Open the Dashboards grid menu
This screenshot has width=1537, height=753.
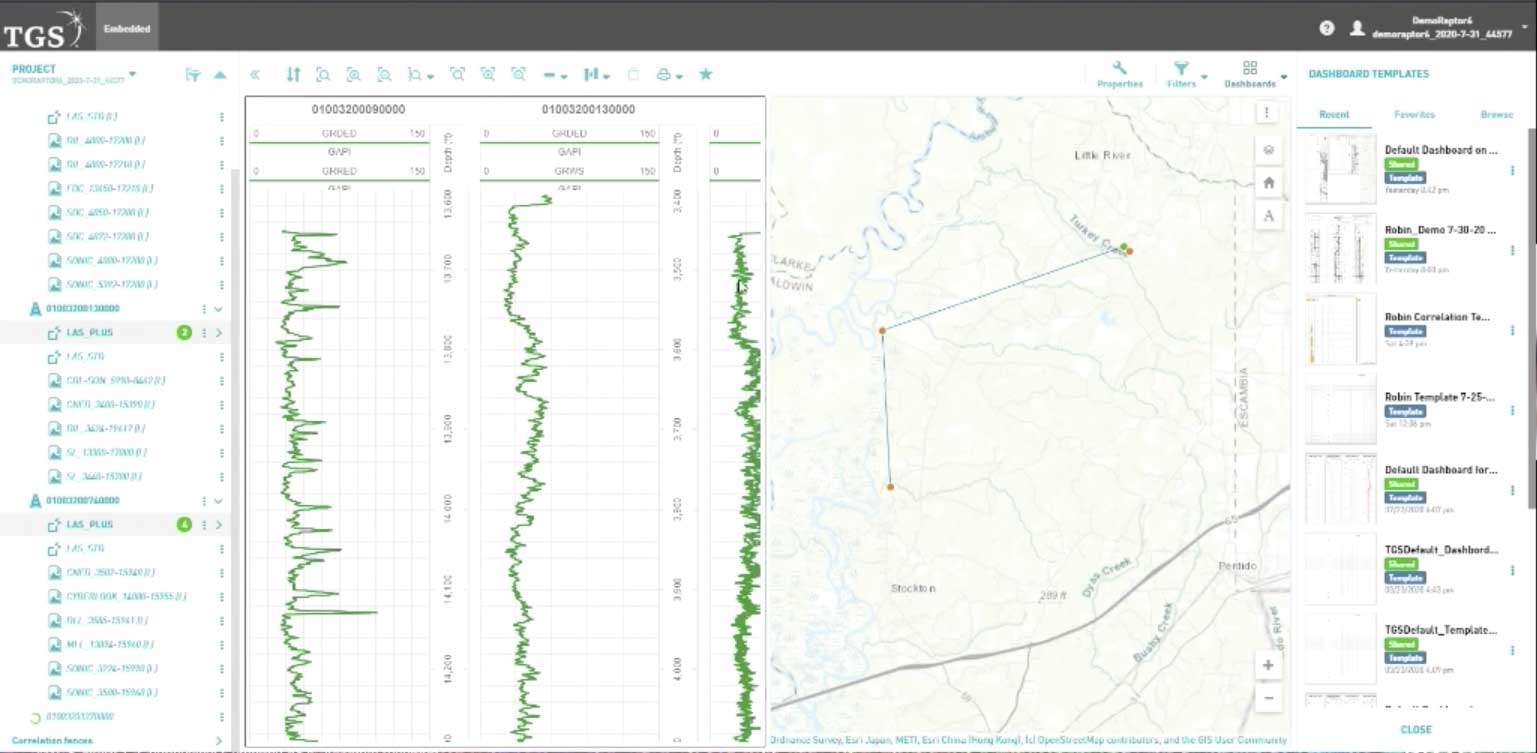click(x=1250, y=74)
